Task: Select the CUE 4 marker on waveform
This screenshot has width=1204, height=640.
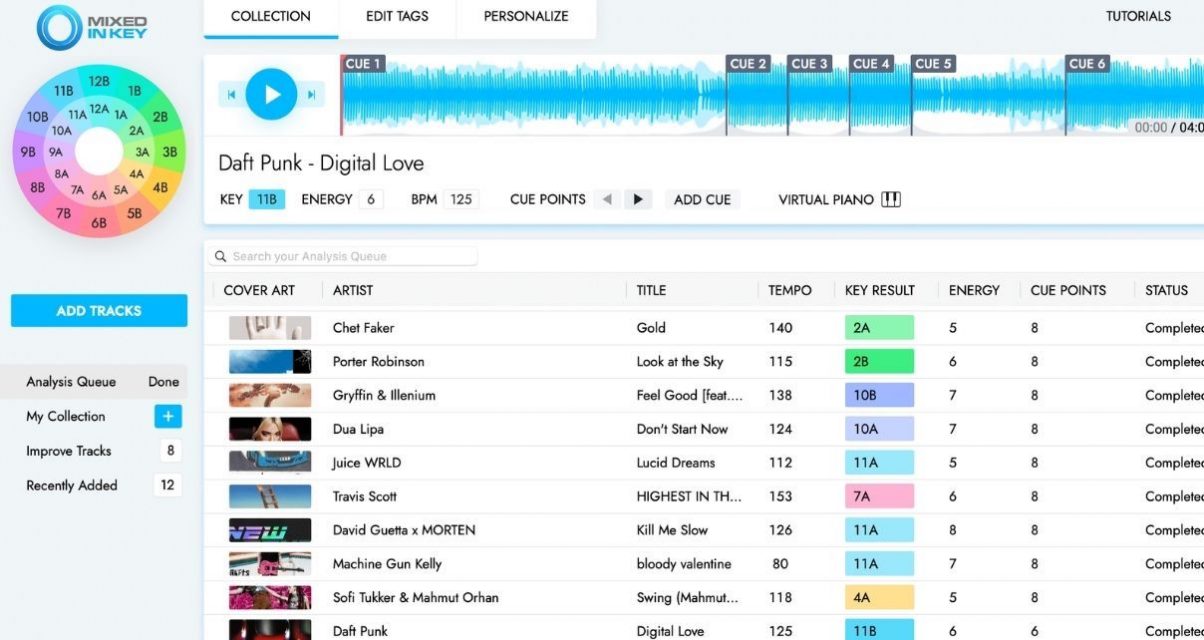Action: tap(871, 64)
